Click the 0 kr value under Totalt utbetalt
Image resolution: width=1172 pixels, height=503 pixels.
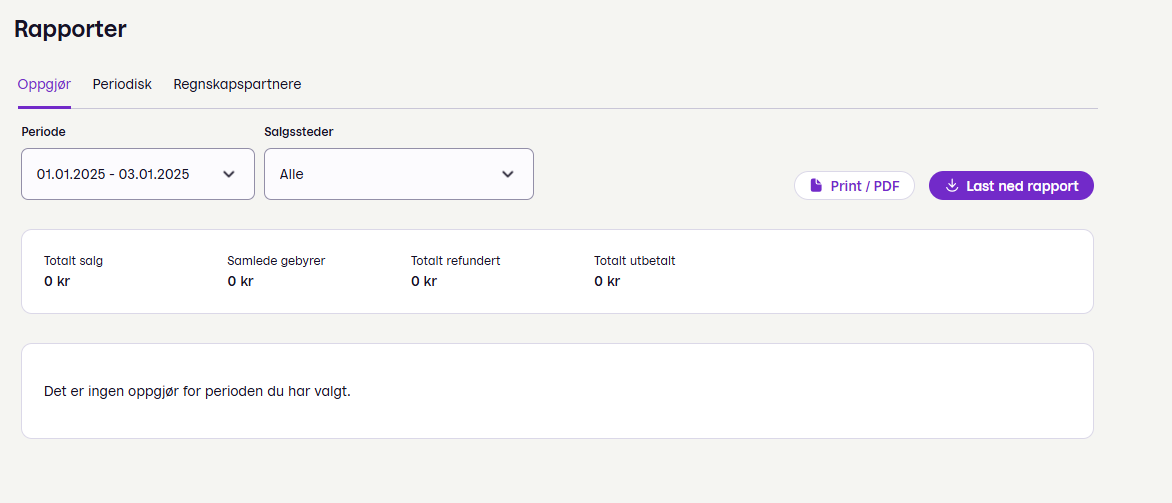(607, 282)
